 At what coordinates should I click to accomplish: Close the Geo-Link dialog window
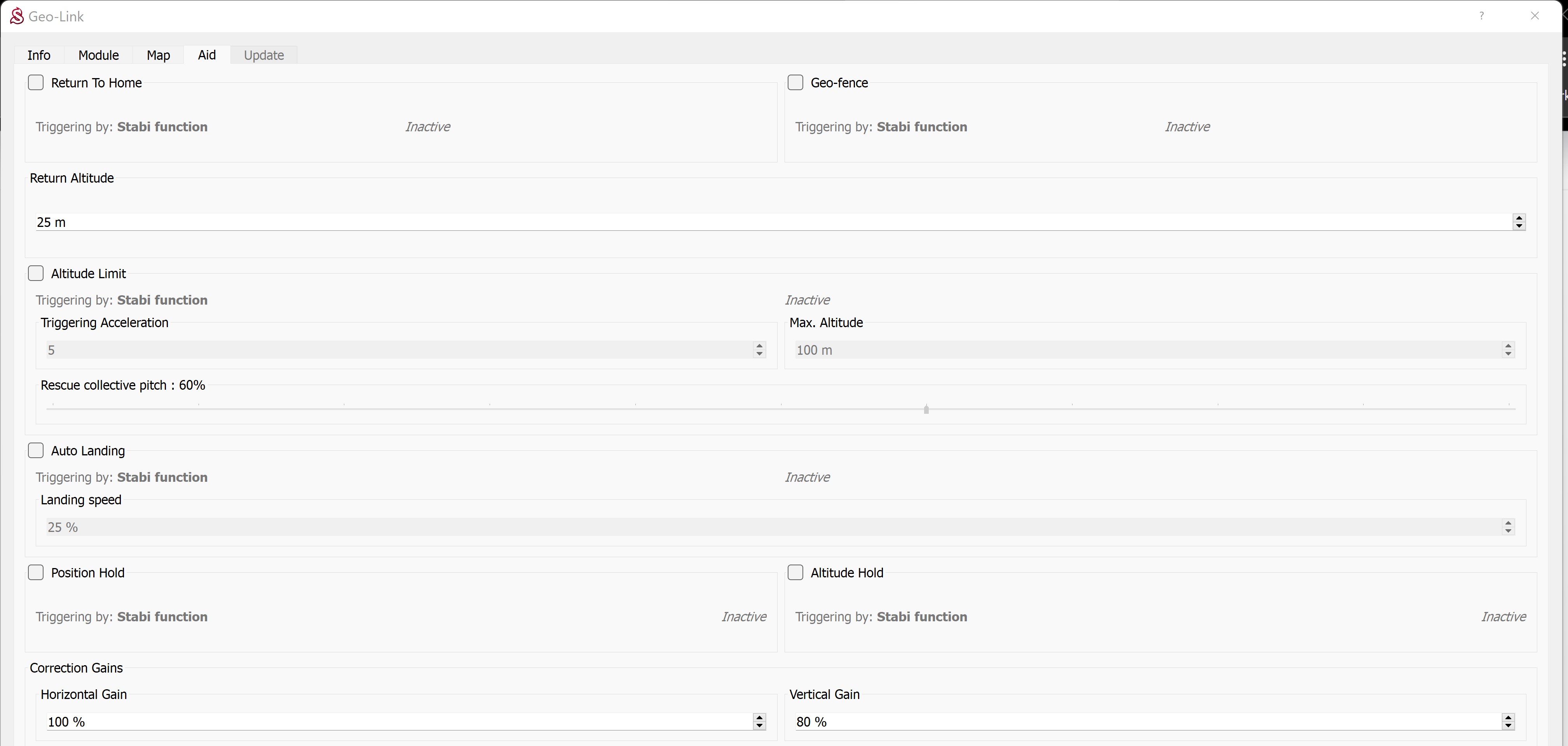click(x=1535, y=16)
